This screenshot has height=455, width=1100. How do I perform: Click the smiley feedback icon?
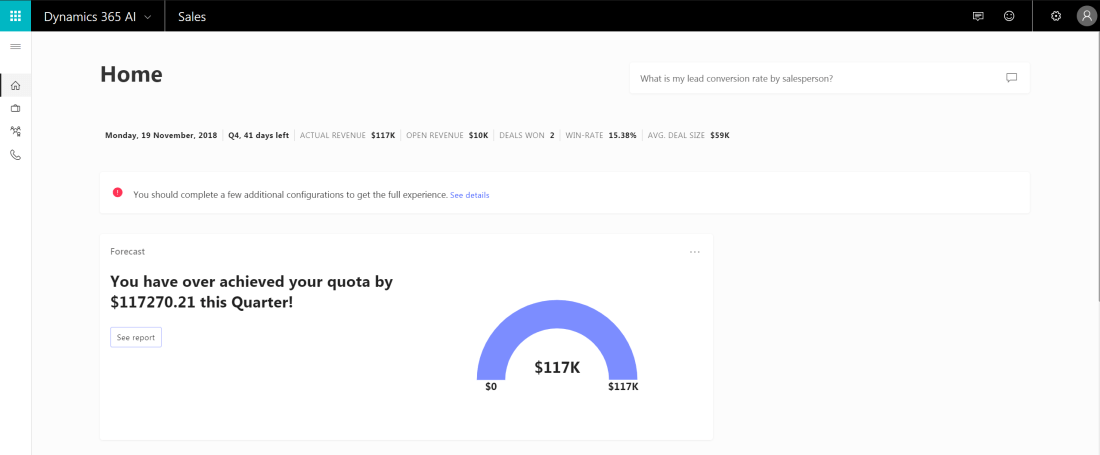tap(1009, 16)
